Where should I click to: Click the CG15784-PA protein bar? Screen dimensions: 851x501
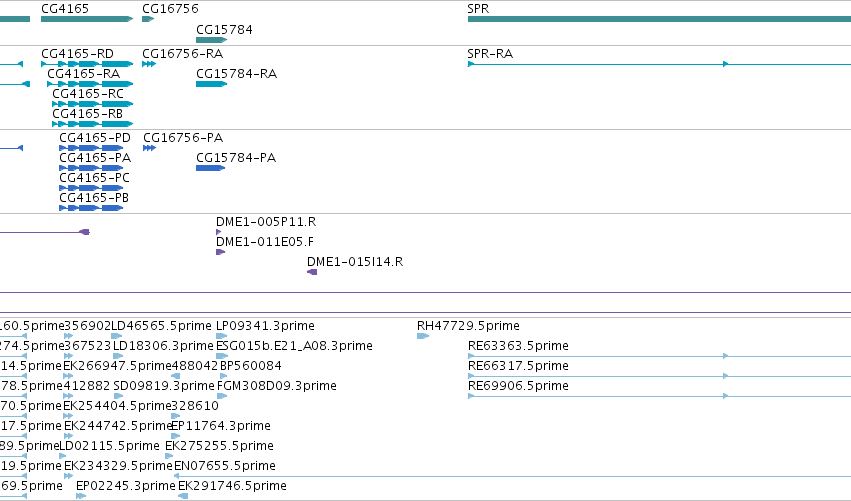pos(210,168)
